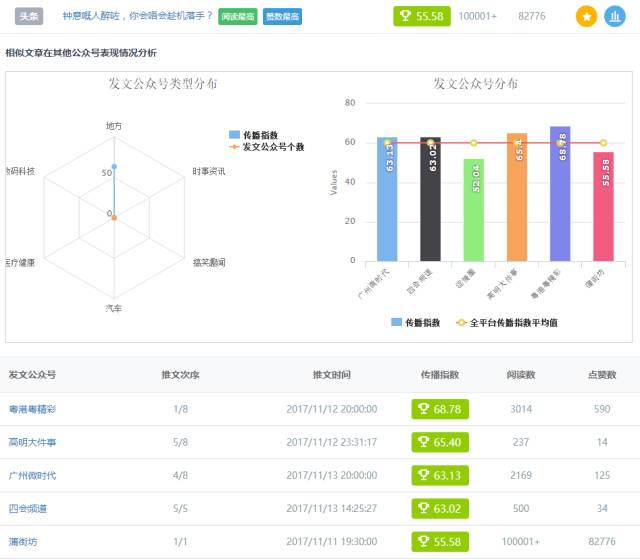
Task: Click the read count 3014
Action: click(521, 409)
